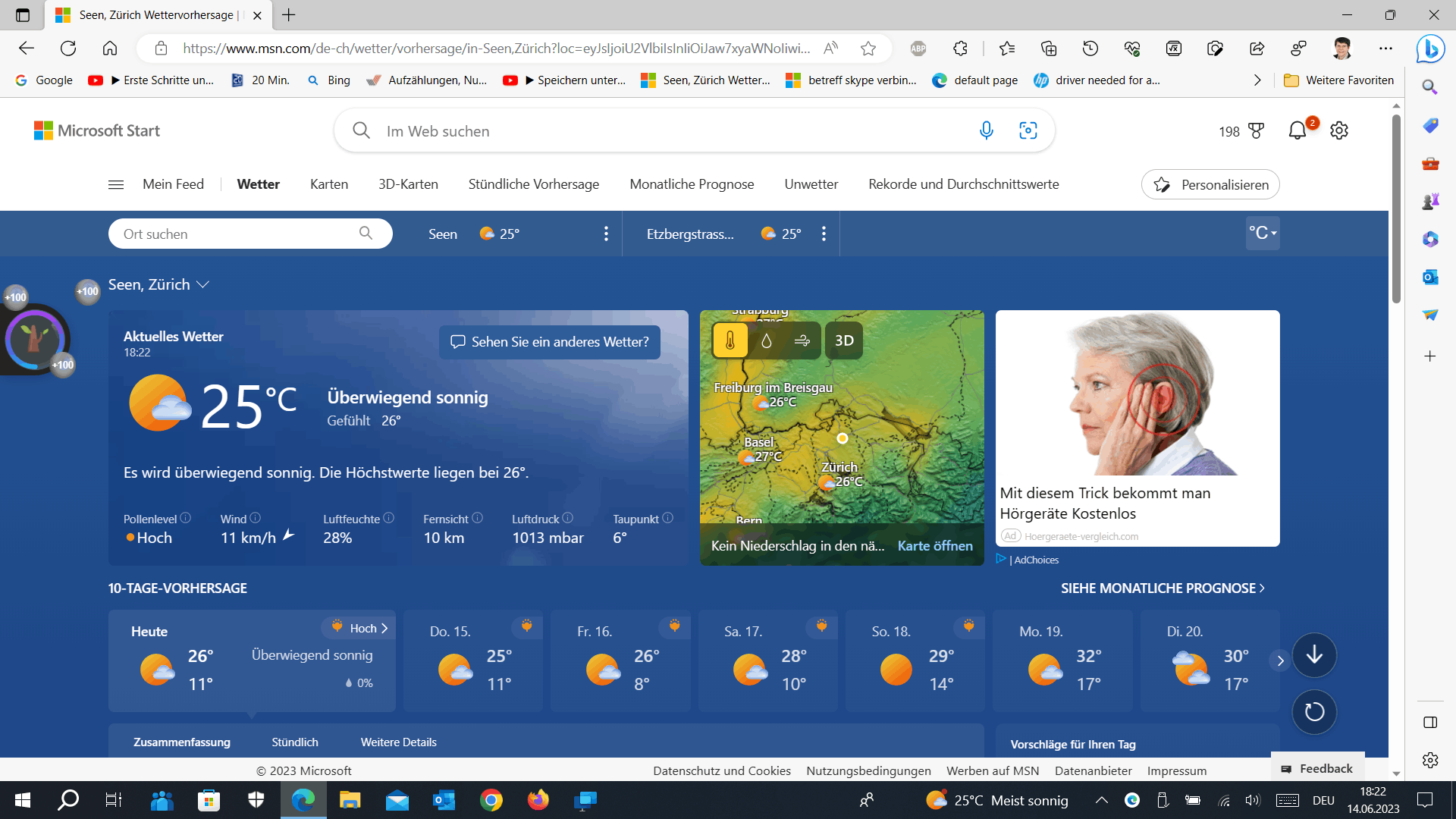Click the Ort suchen search field

pos(235,234)
